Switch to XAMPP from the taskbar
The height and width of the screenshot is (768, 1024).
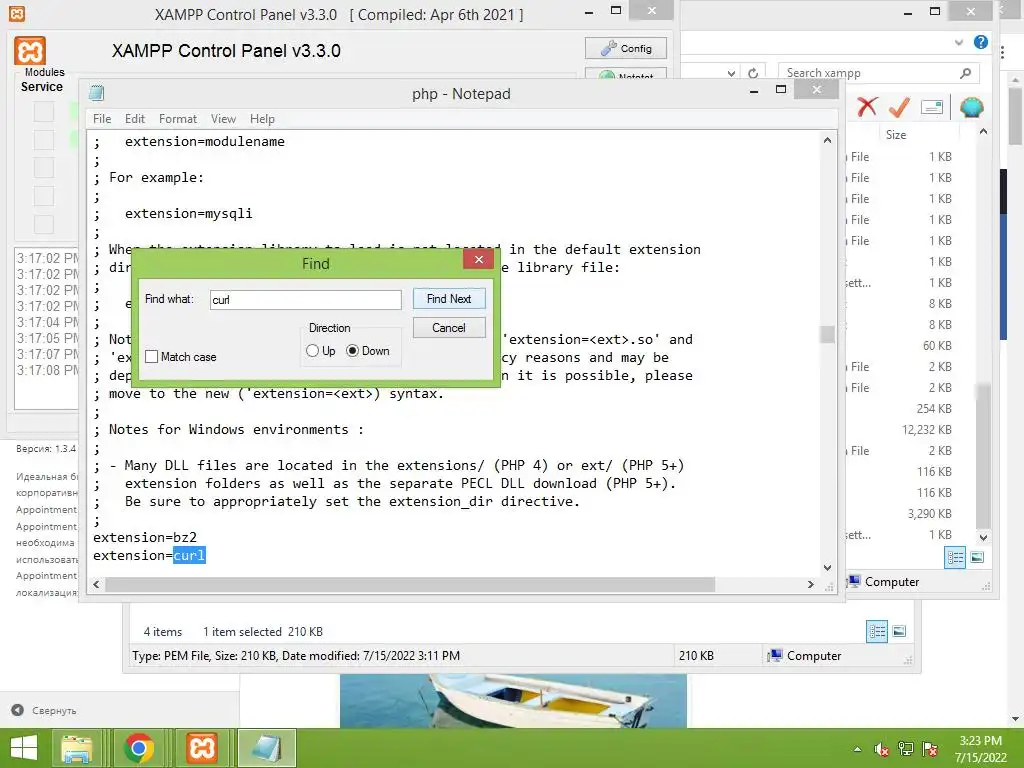201,748
